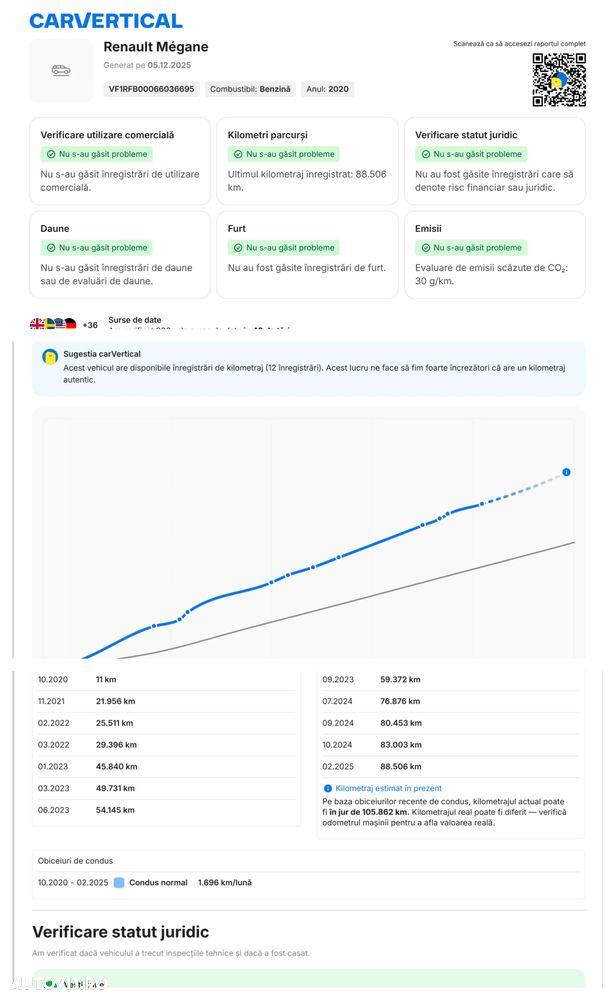Click info icon beside Kilometraj estimat
The width and height of the screenshot is (615, 1000).
tap(327, 789)
